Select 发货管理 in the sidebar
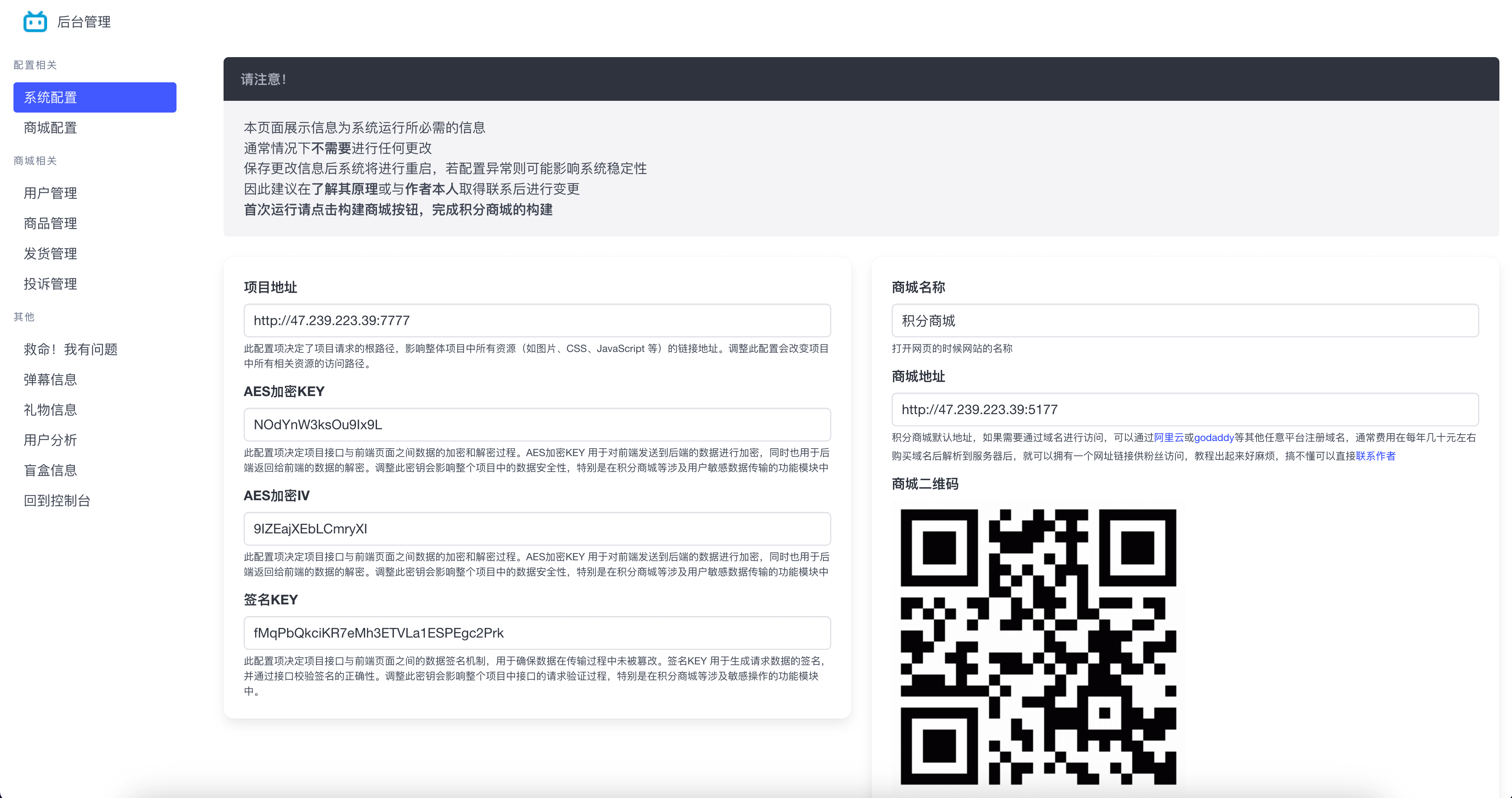Image resolution: width=1512 pixels, height=798 pixels. (x=50, y=254)
